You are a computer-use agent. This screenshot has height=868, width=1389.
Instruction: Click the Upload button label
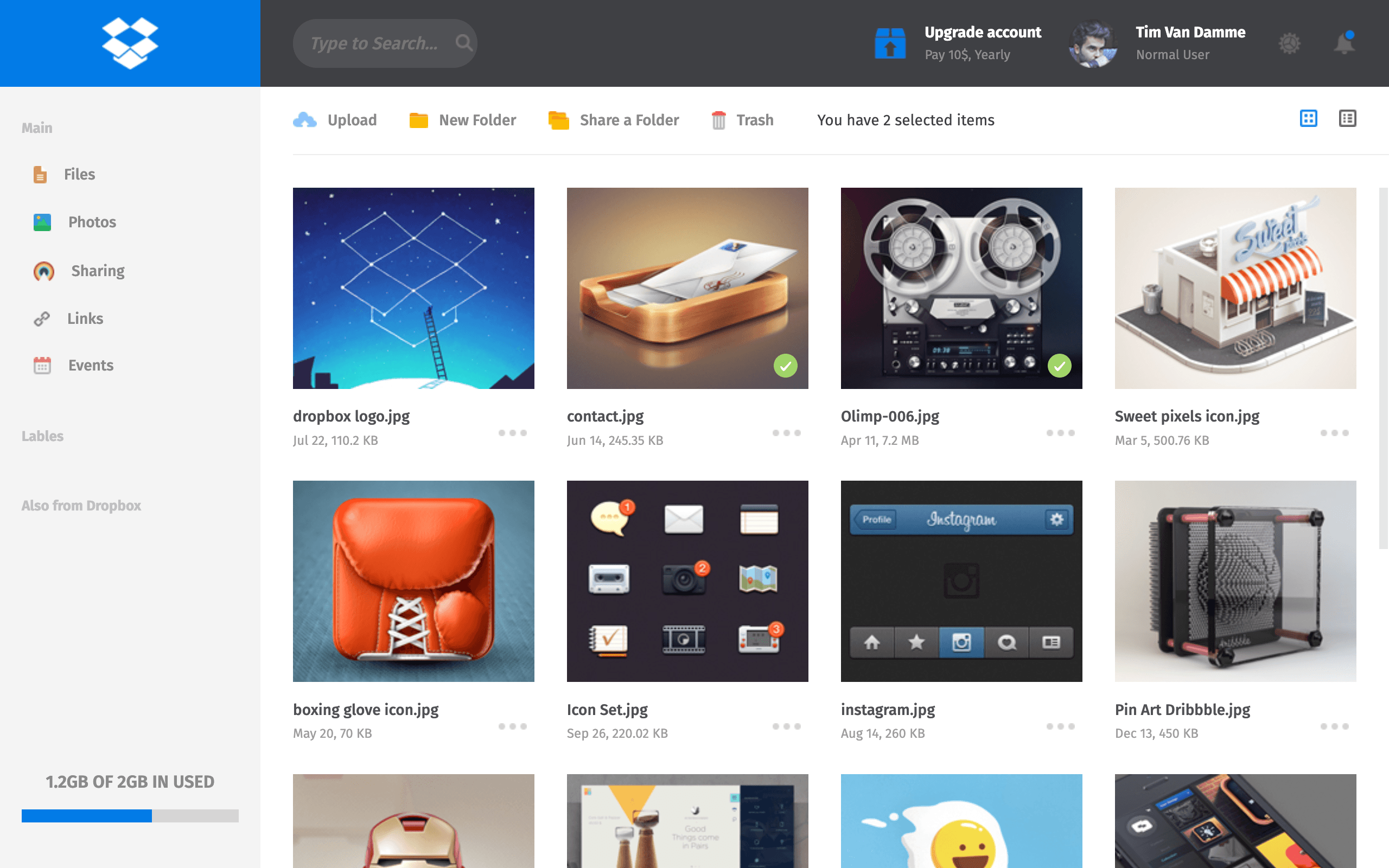[352, 120]
